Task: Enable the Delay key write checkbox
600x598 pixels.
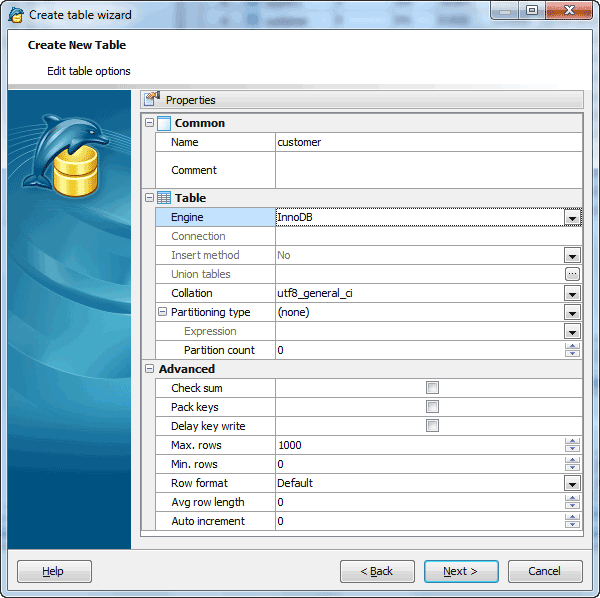Action: 432,426
